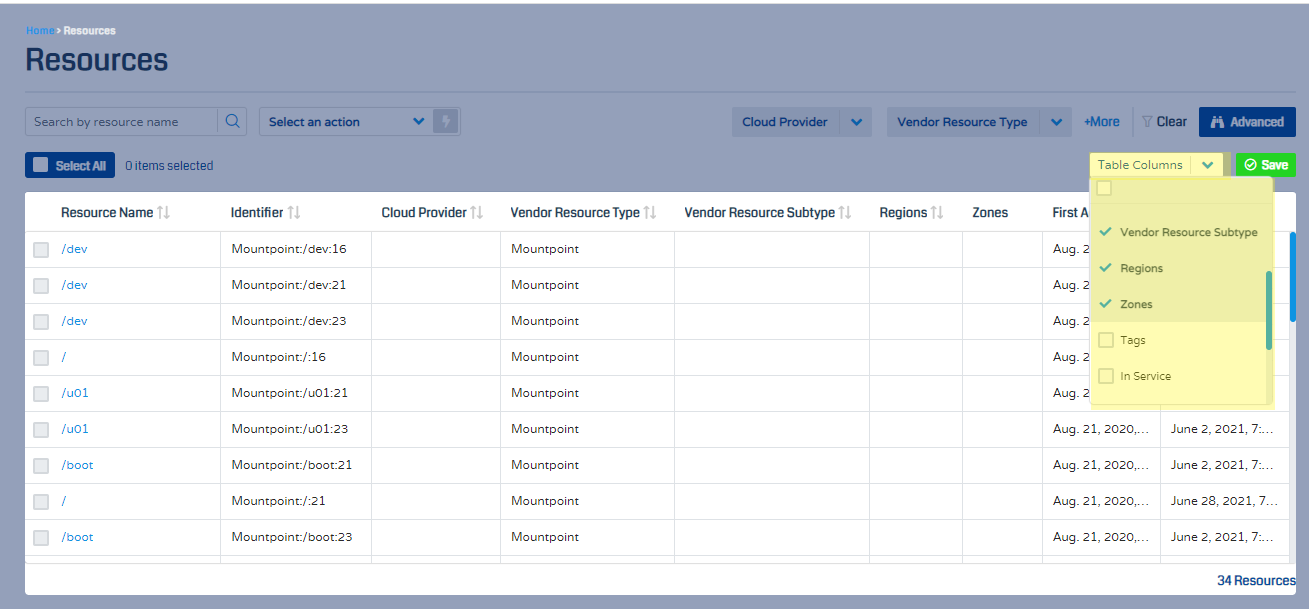Click the lightning bolt action icon

click(446, 122)
